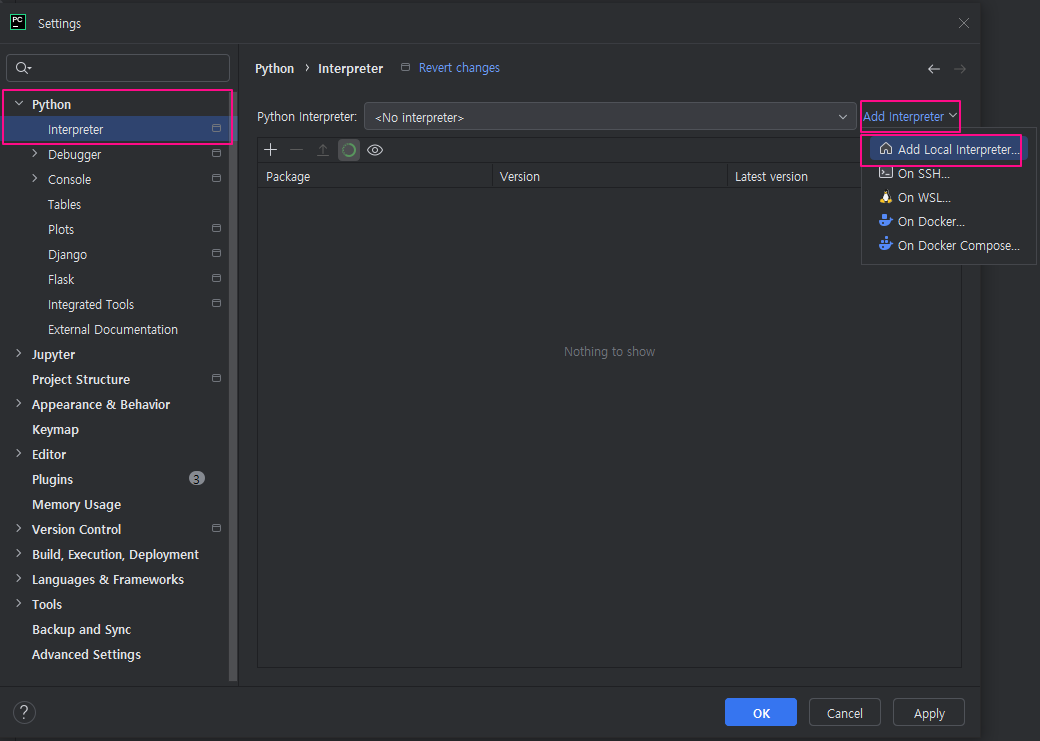Click the icon before Revert changes
Viewport: 1040px width, 741px height.
[x=405, y=67]
